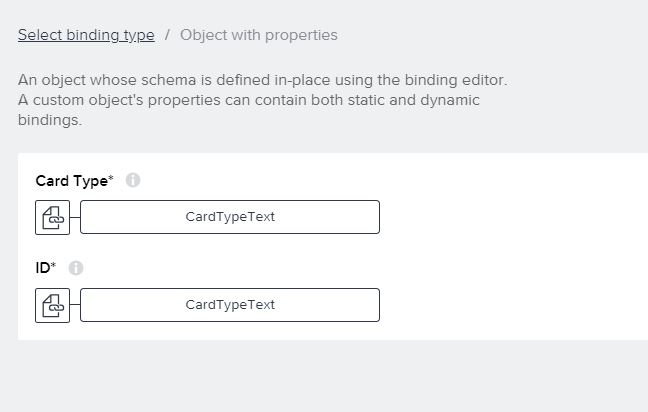Click the word bindings ending the description
This screenshot has height=412, width=648.
pyautogui.click(x=50, y=120)
